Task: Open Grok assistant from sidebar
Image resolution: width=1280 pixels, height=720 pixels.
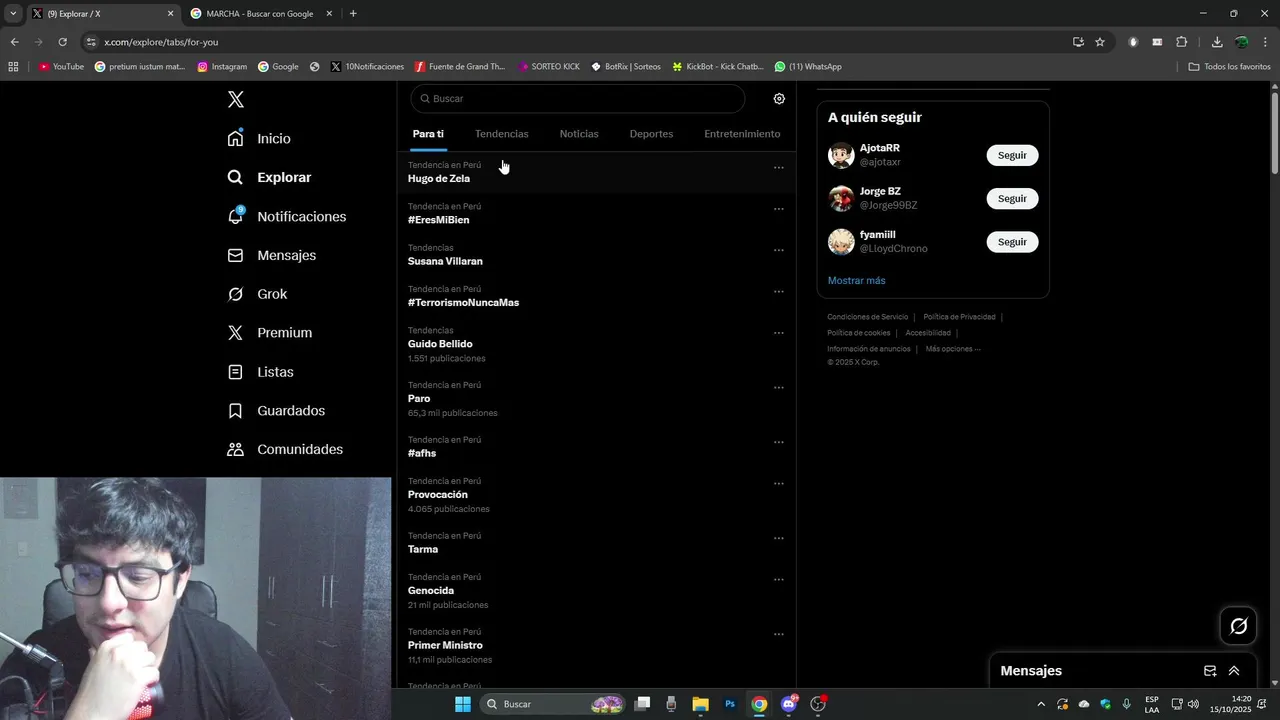Action: pos(257,294)
